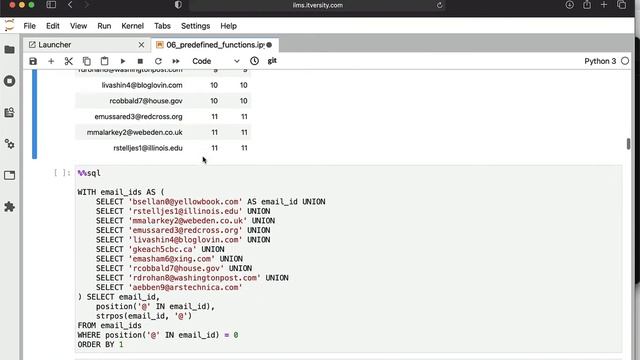Click the kernel status circle indicator
Image resolution: width=640 pixels, height=360 pixels.
625,61
